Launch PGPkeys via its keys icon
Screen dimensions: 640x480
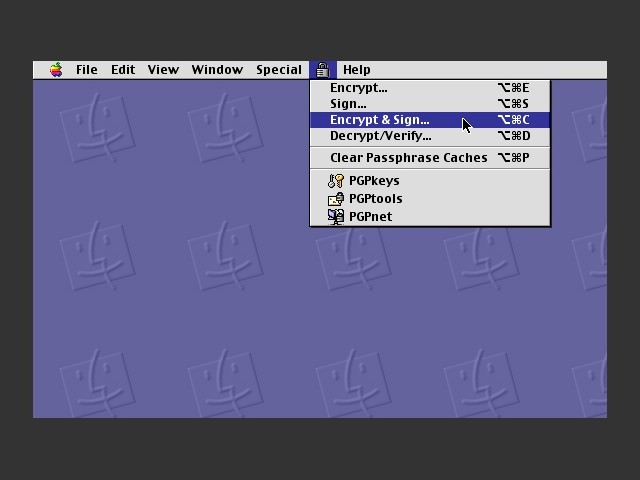[336, 180]
